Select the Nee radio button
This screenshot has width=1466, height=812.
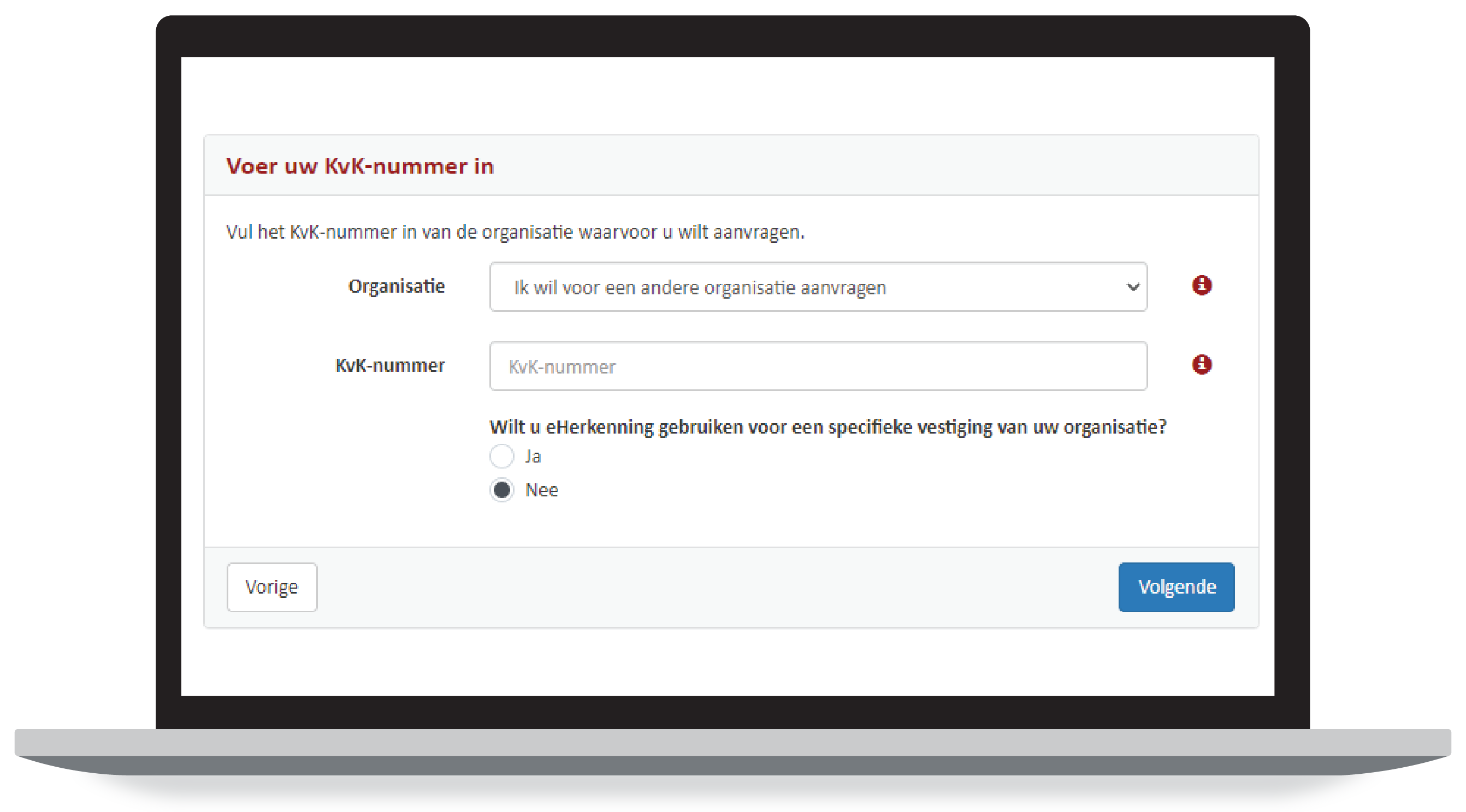[x=501, y=490]
